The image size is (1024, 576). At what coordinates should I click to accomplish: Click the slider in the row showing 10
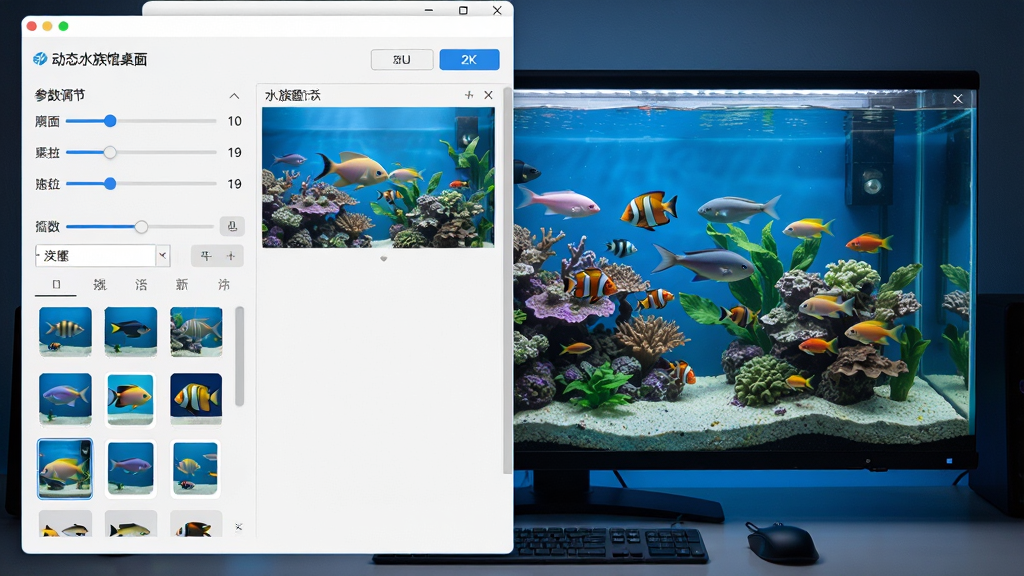coord(141,121)
